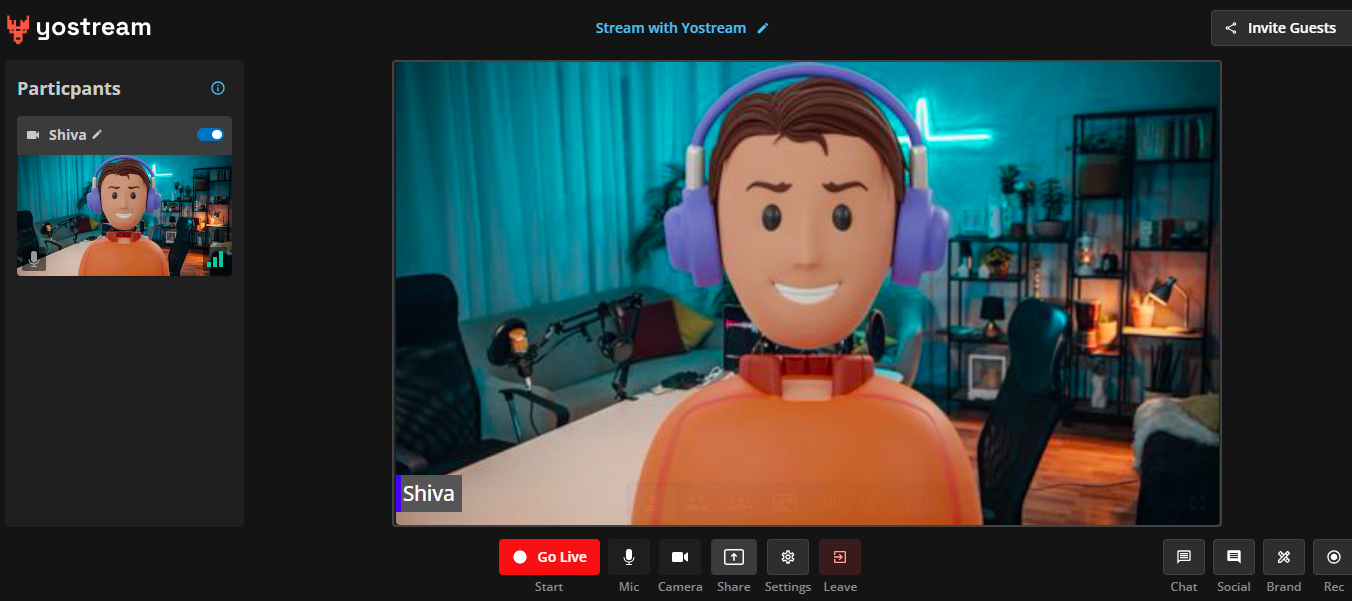Screen dimensions: 1352x601
Task: Open the Settings gear
Action: tap(788, 557)
